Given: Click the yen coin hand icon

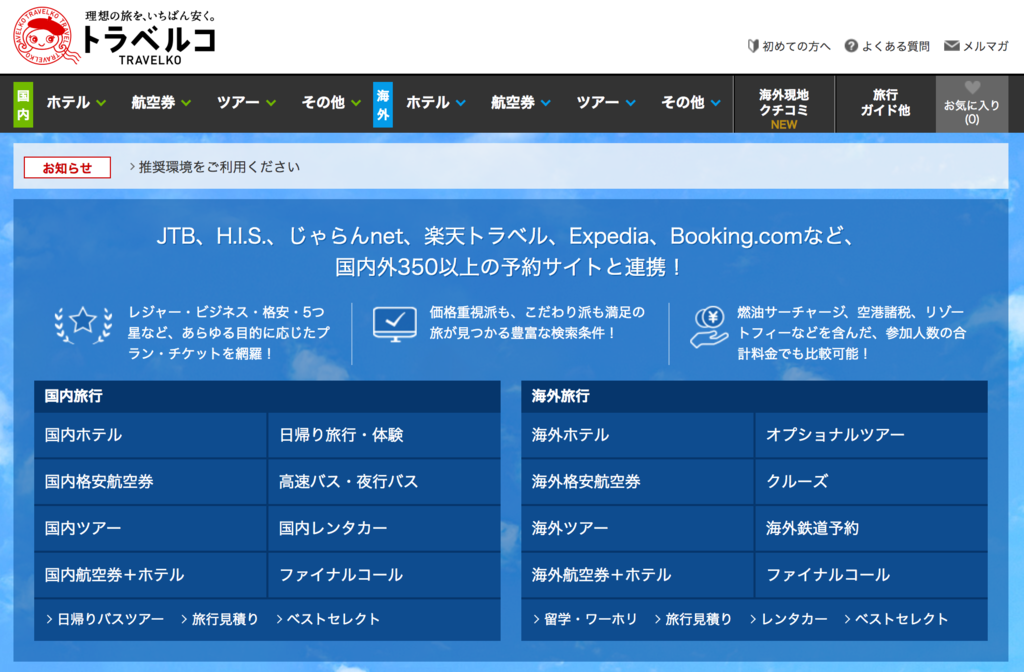Looking at the screenshot, I should [x=709, y=327].
